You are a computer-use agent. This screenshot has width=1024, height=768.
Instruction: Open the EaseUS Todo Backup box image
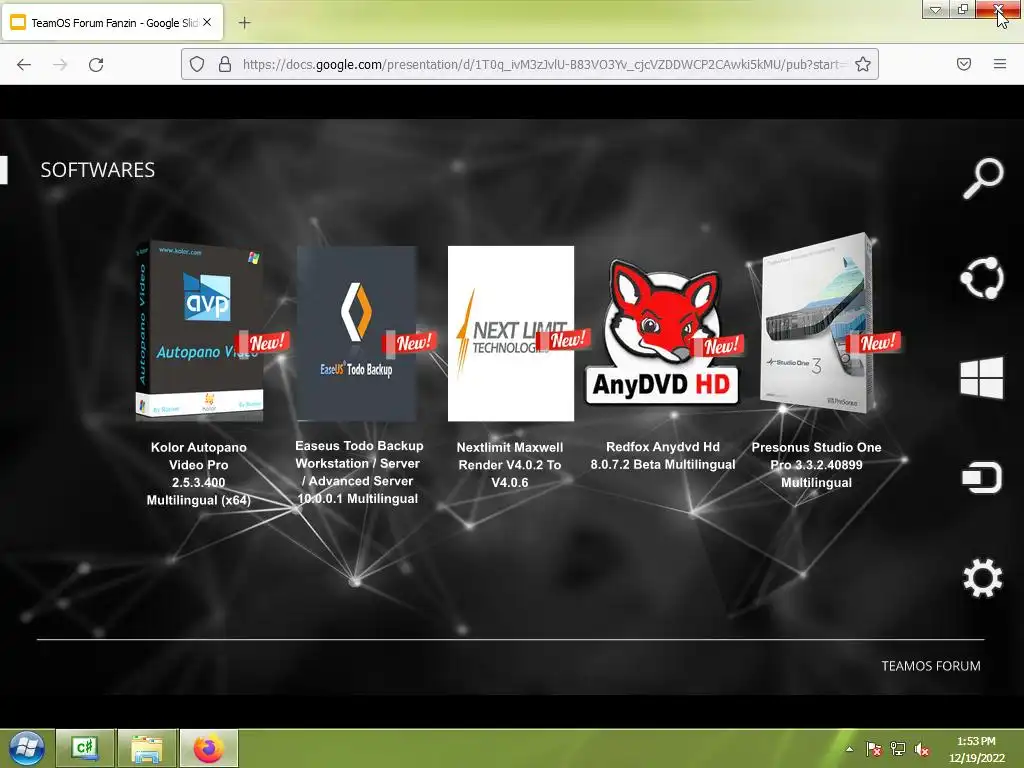[x=357, y=333]
